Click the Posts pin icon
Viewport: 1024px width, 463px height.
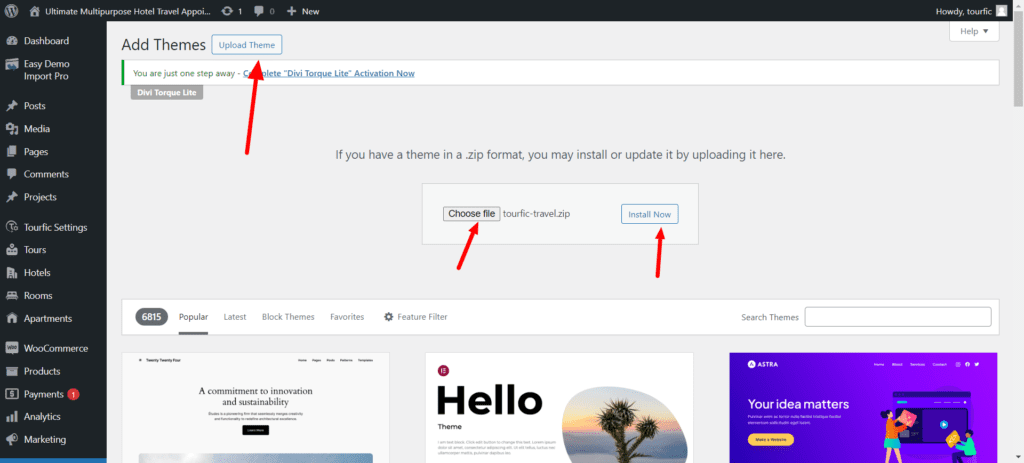pos(11,106)
